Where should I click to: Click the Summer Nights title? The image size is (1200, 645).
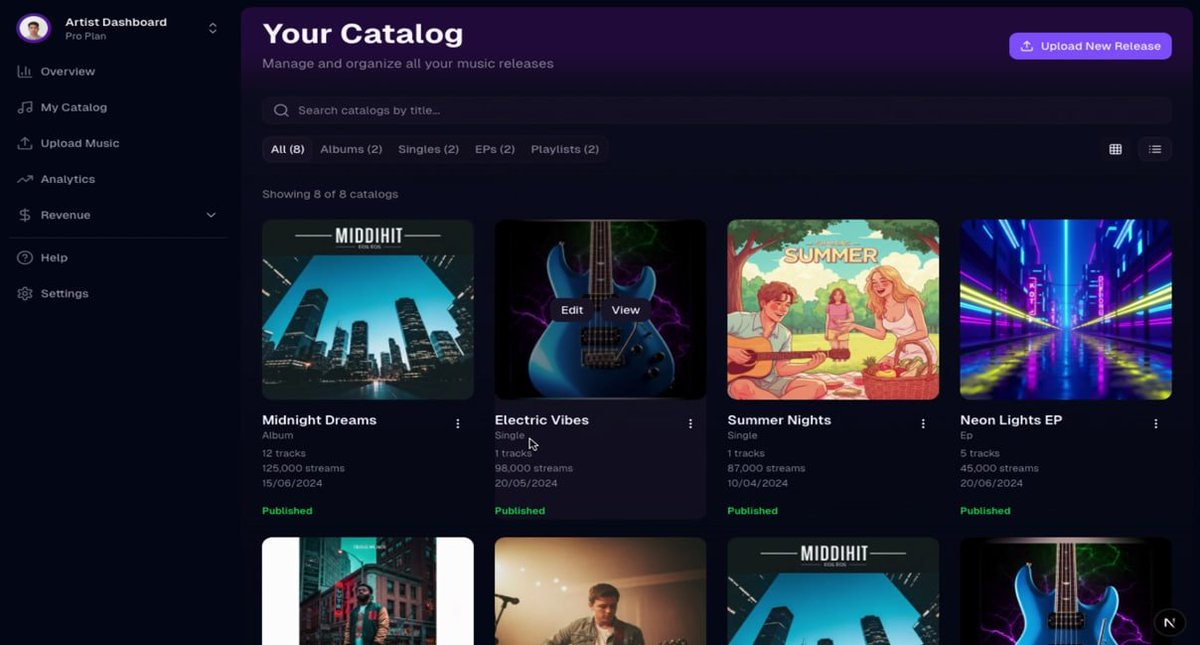[x=779, y=420]
